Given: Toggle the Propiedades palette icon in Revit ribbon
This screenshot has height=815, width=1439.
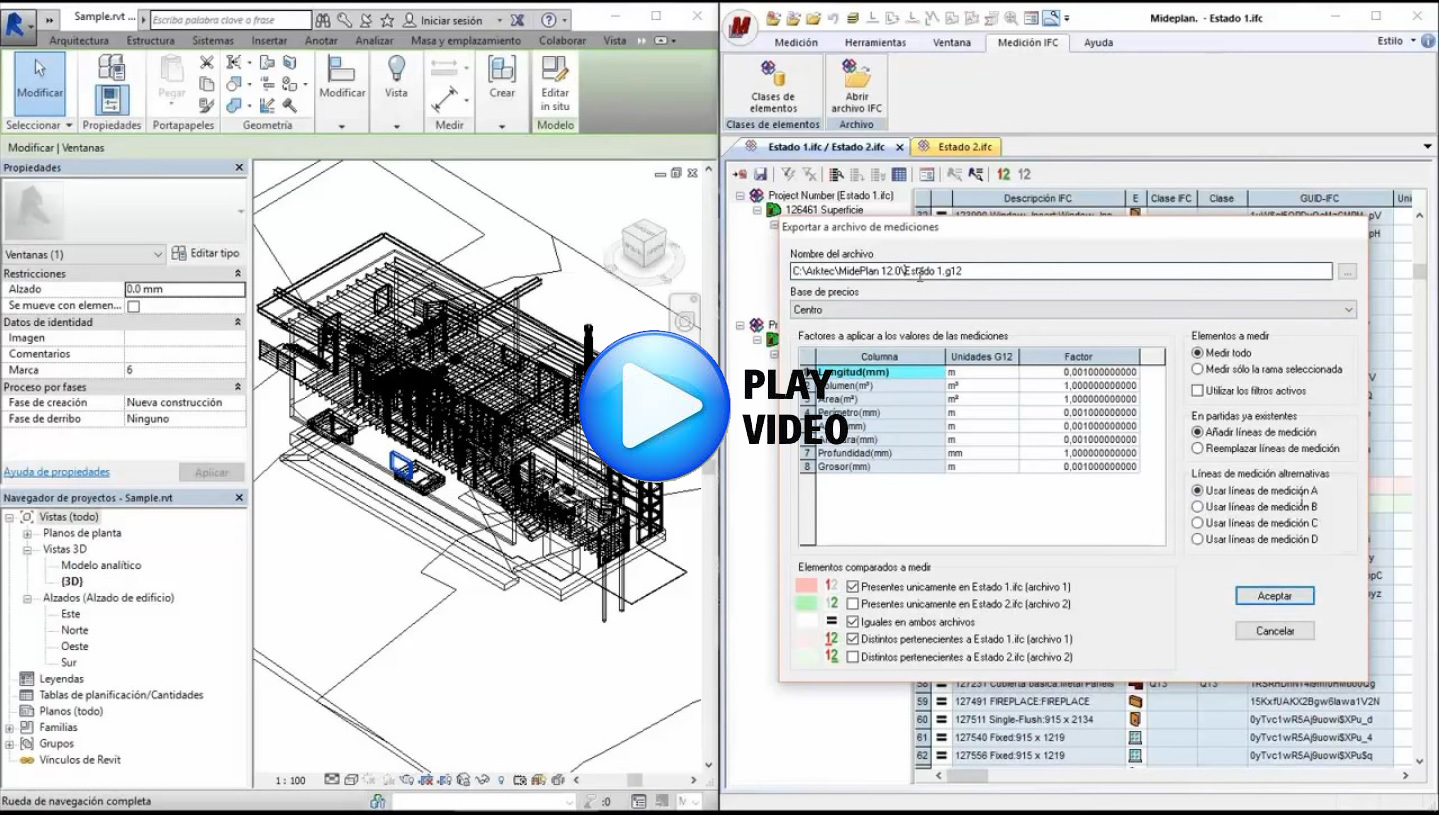Looking at the screenshot, I should tap(111, 101).
